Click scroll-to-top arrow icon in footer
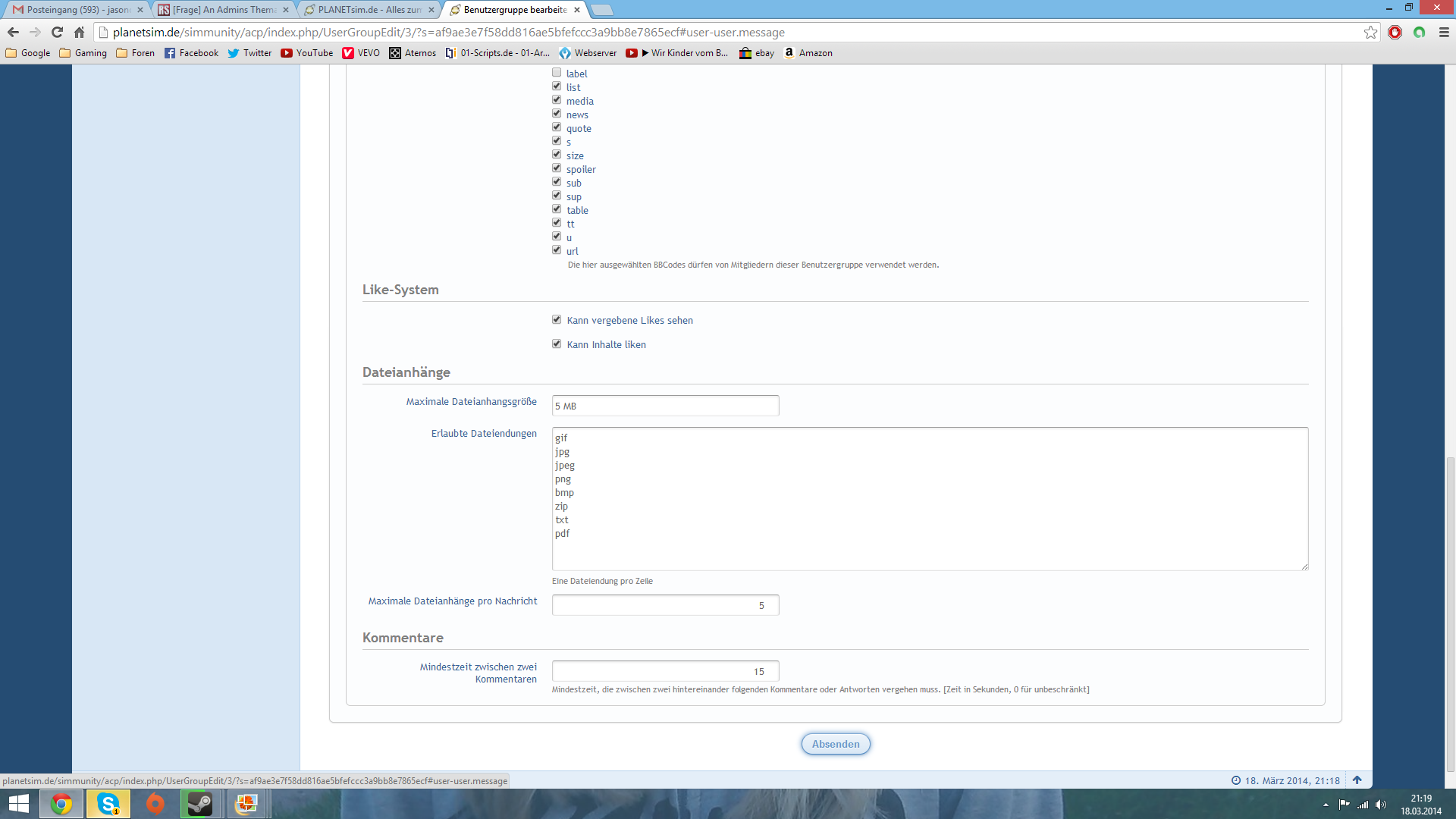1456x819 pixels. point(1357,780)
